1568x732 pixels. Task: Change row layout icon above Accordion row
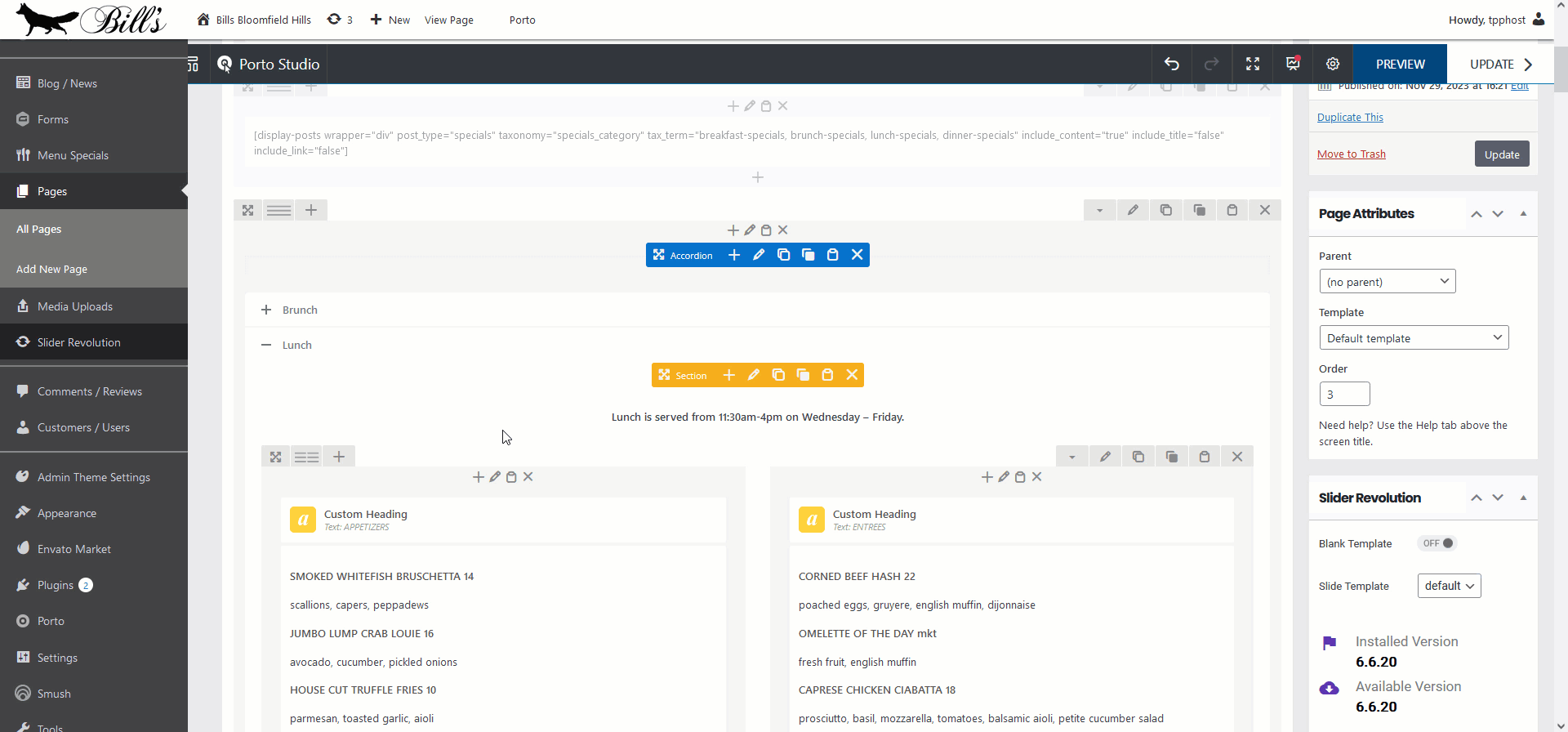[278, 210]
